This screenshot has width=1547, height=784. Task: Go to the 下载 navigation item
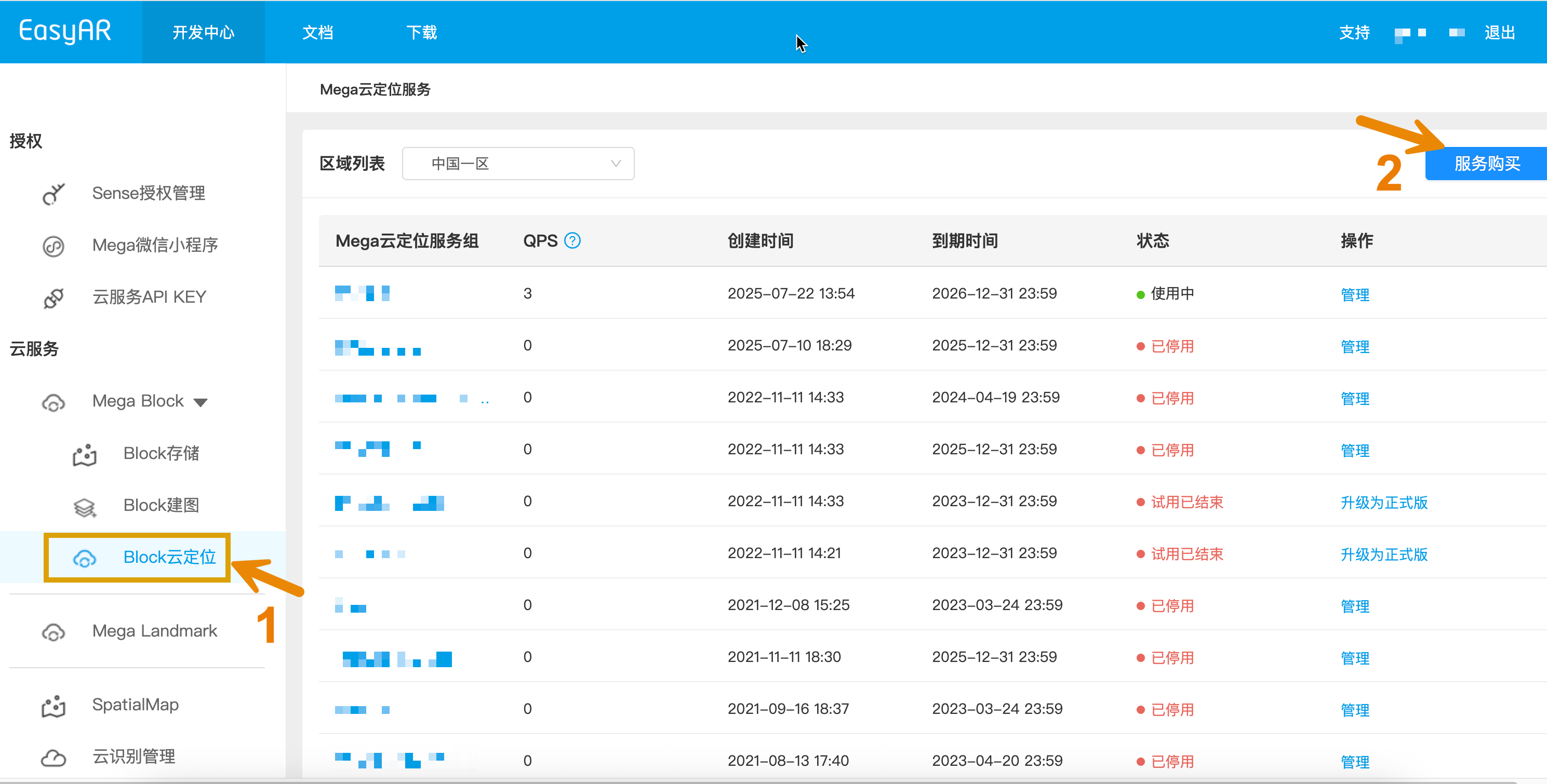pyautogui.click(x=422, y=32)
